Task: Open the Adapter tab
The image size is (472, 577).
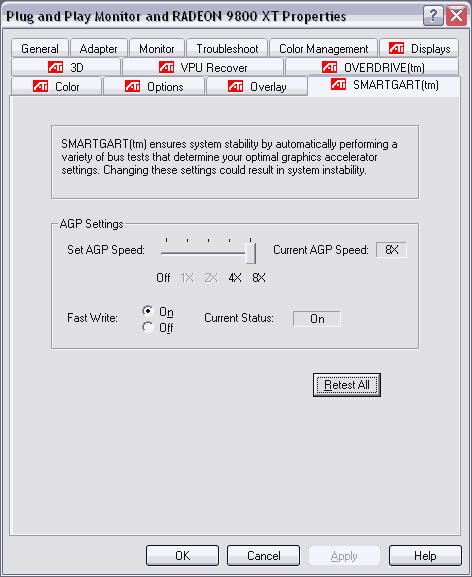Action: 99,48
